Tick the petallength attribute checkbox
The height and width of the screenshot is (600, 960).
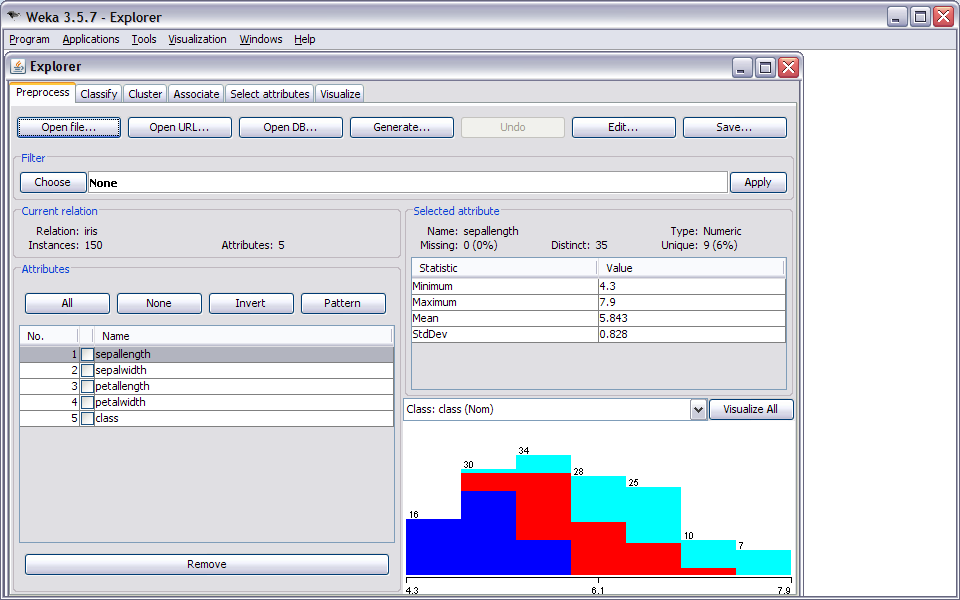[88, 386]
